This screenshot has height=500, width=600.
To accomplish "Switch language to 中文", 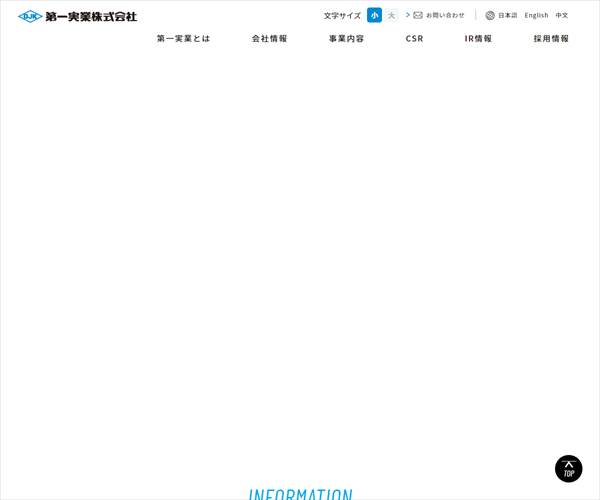I will [x=562, y=15].
